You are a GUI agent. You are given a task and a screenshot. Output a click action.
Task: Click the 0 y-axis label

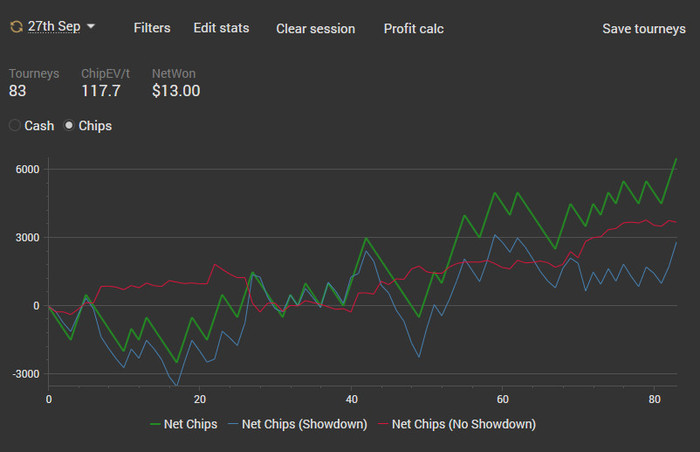[x=36, y=306]
